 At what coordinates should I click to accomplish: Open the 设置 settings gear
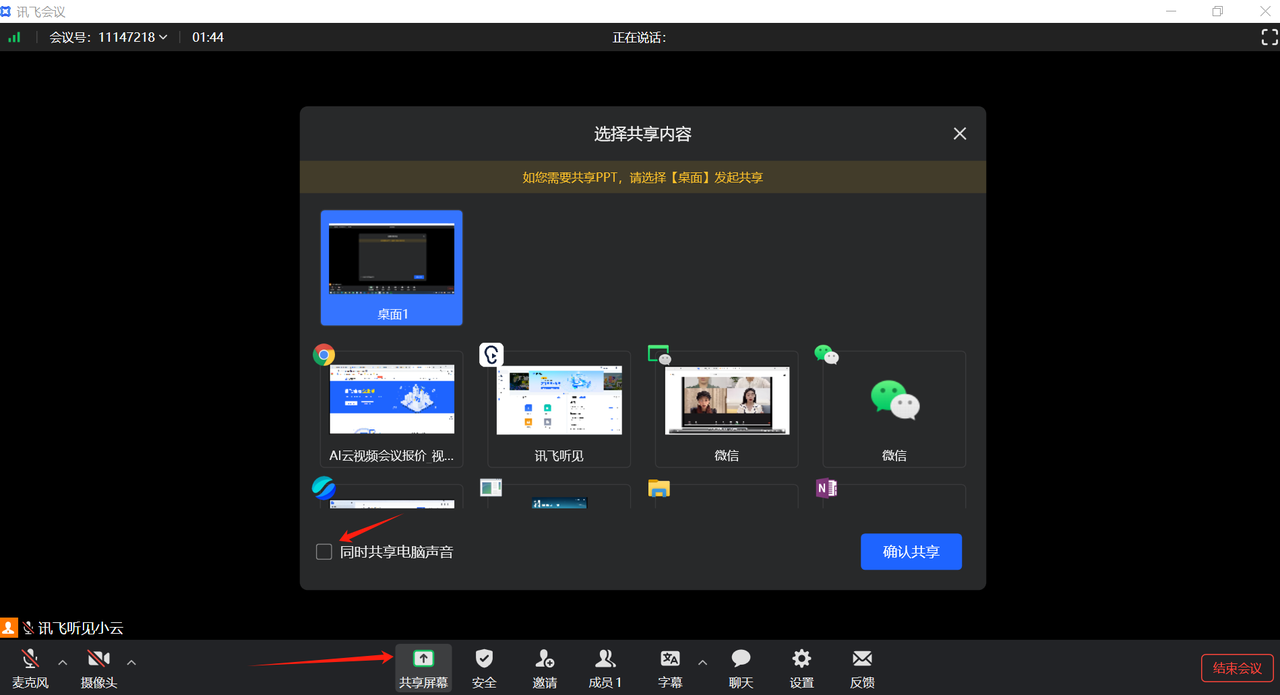802,658
